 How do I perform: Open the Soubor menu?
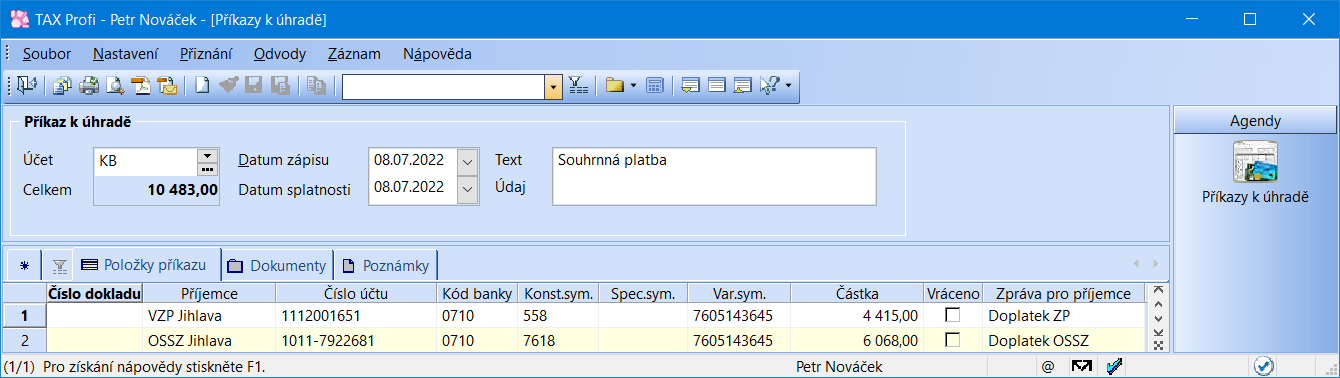(47, 54)
